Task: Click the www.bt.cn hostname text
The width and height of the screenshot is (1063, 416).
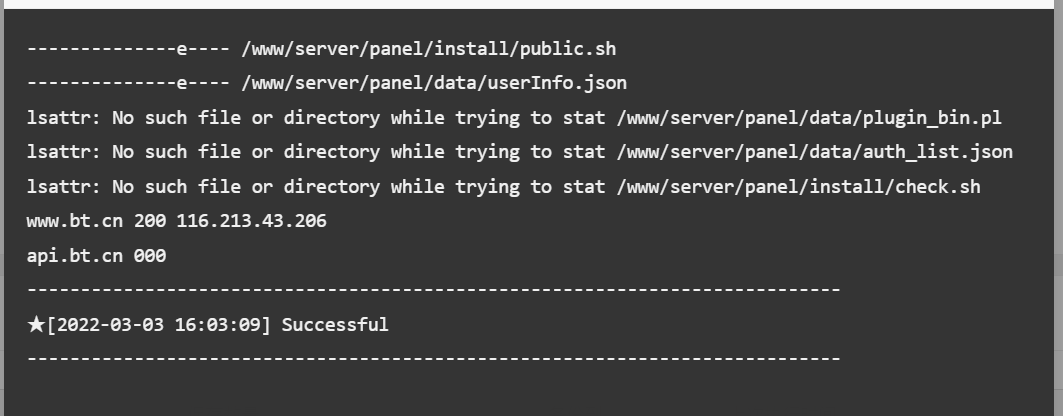Action: click(75, 221)
